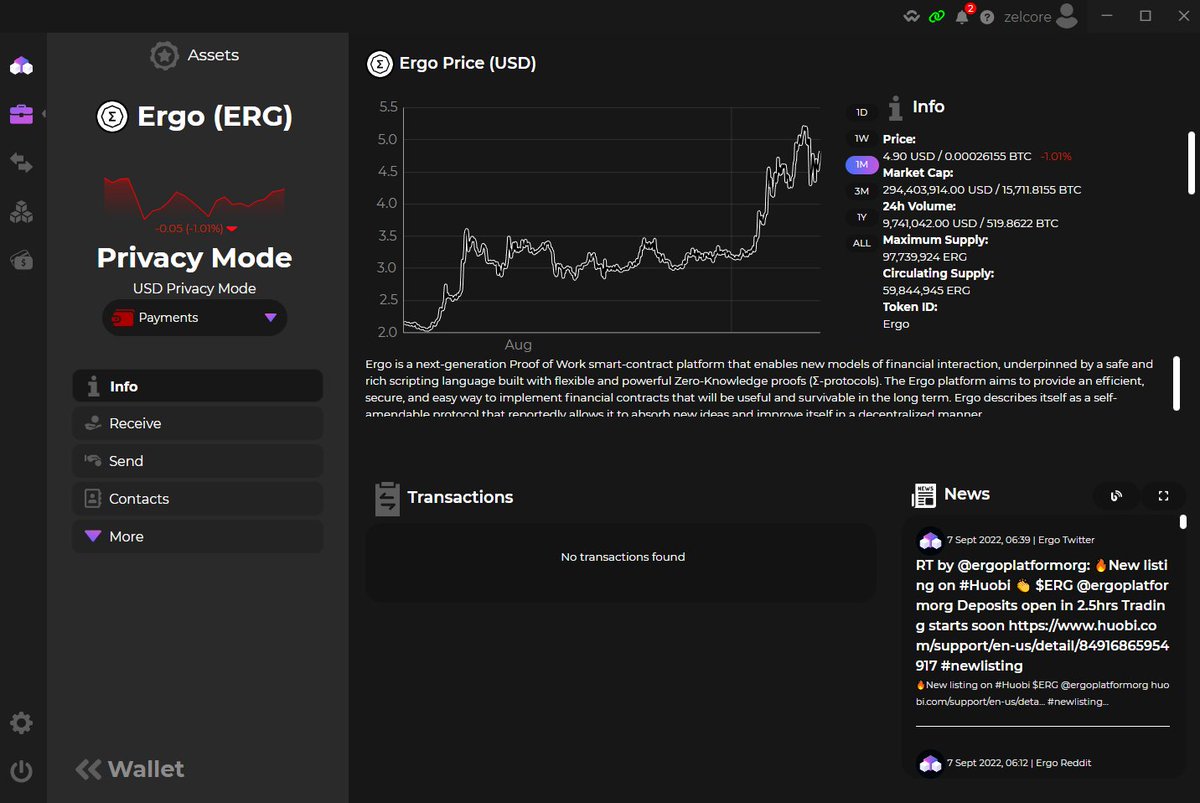Select the 3M chart range
Image resolution: width=1200 pixels, height=803 pixels.
[862, 191]
